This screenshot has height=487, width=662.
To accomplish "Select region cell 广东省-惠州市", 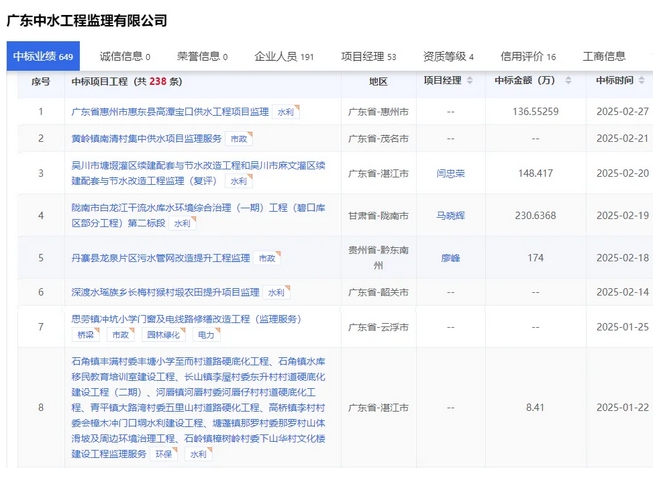I will (x=378, y=112).
